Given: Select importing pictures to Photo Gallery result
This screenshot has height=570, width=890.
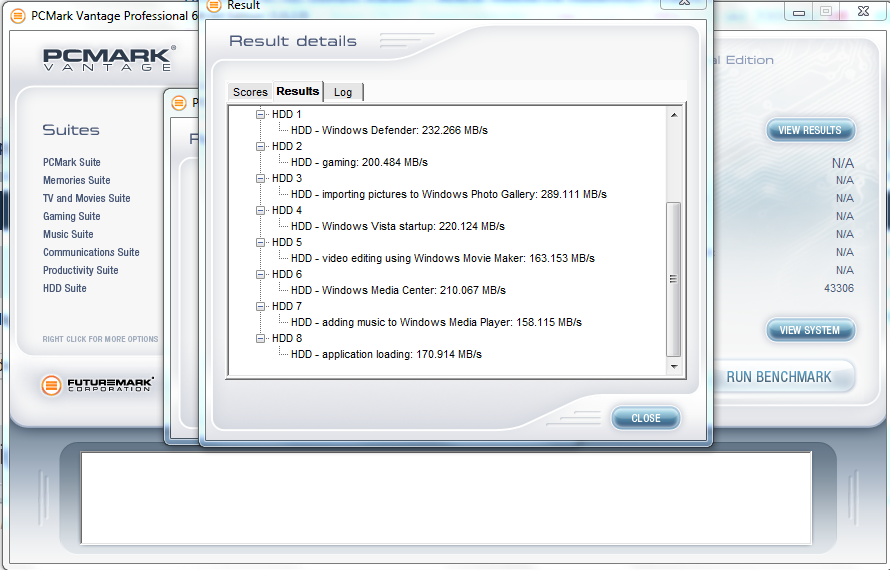Looking at the screenshot, I should [x=449, y=194].
